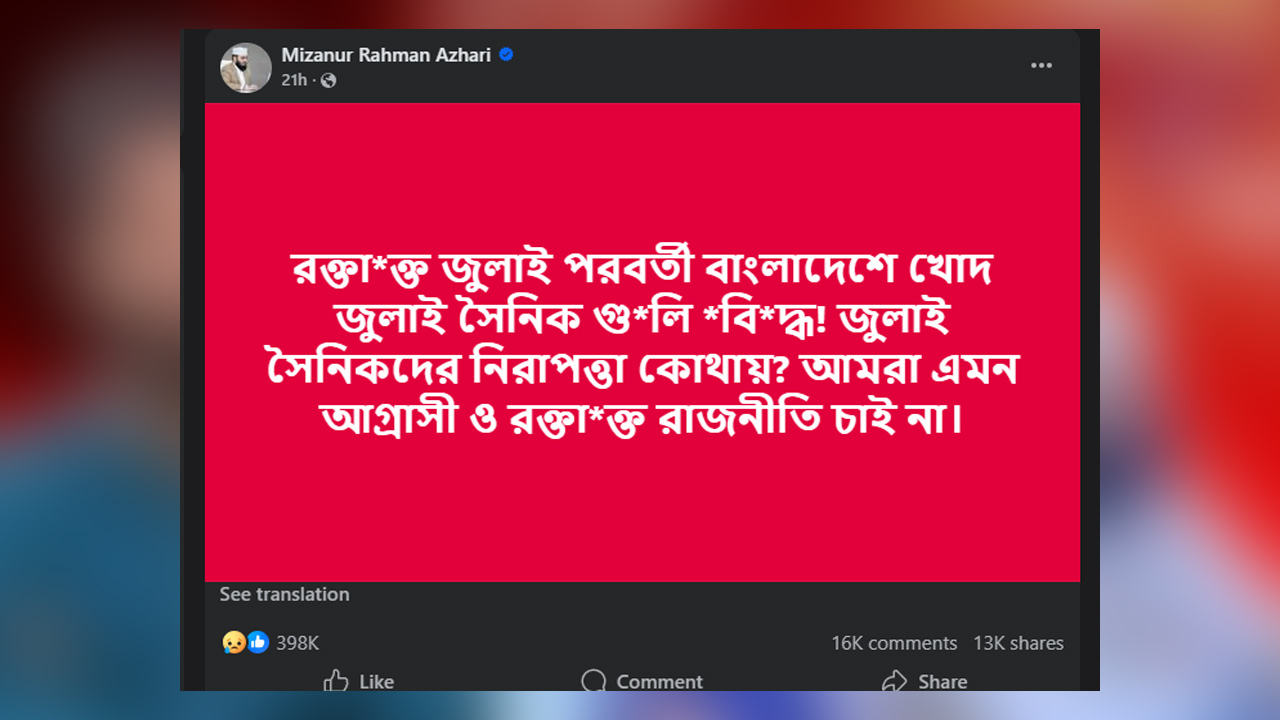Click the blue verified badge

click(x=506, y=55)
